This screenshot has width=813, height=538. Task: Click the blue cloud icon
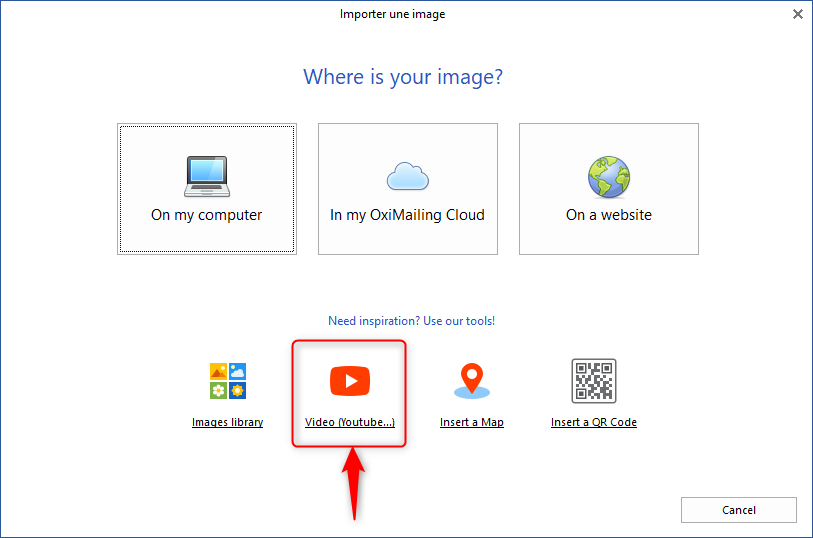pos(408,176)
